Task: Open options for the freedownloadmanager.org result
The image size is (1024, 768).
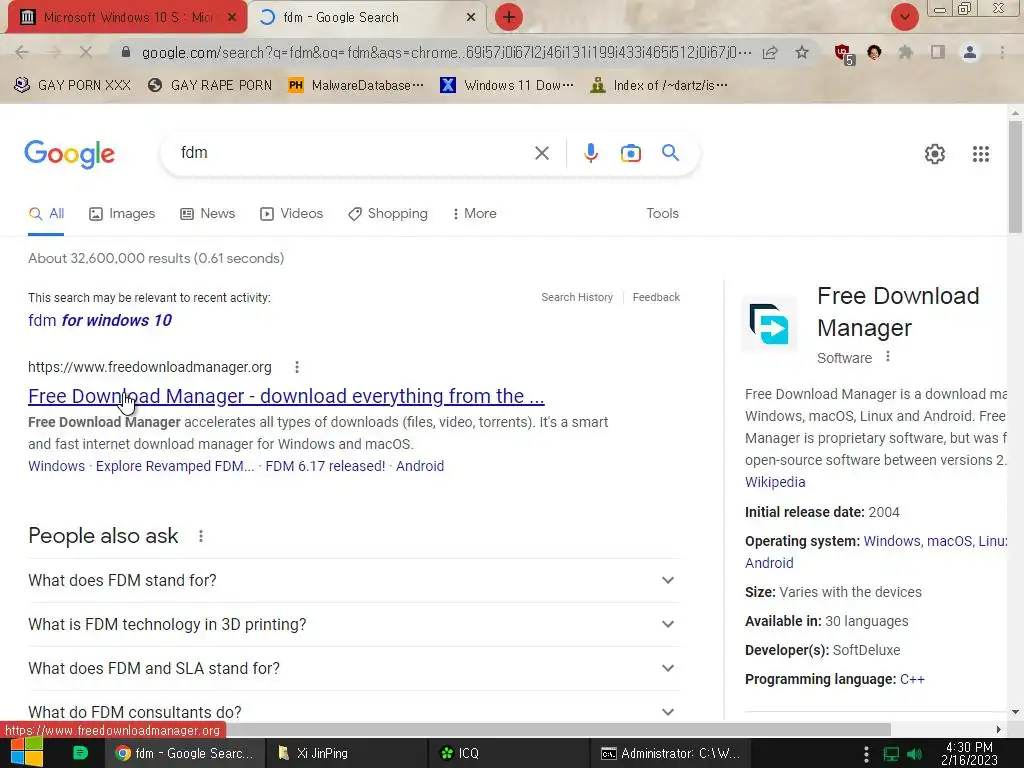Action: coord(296,367)
